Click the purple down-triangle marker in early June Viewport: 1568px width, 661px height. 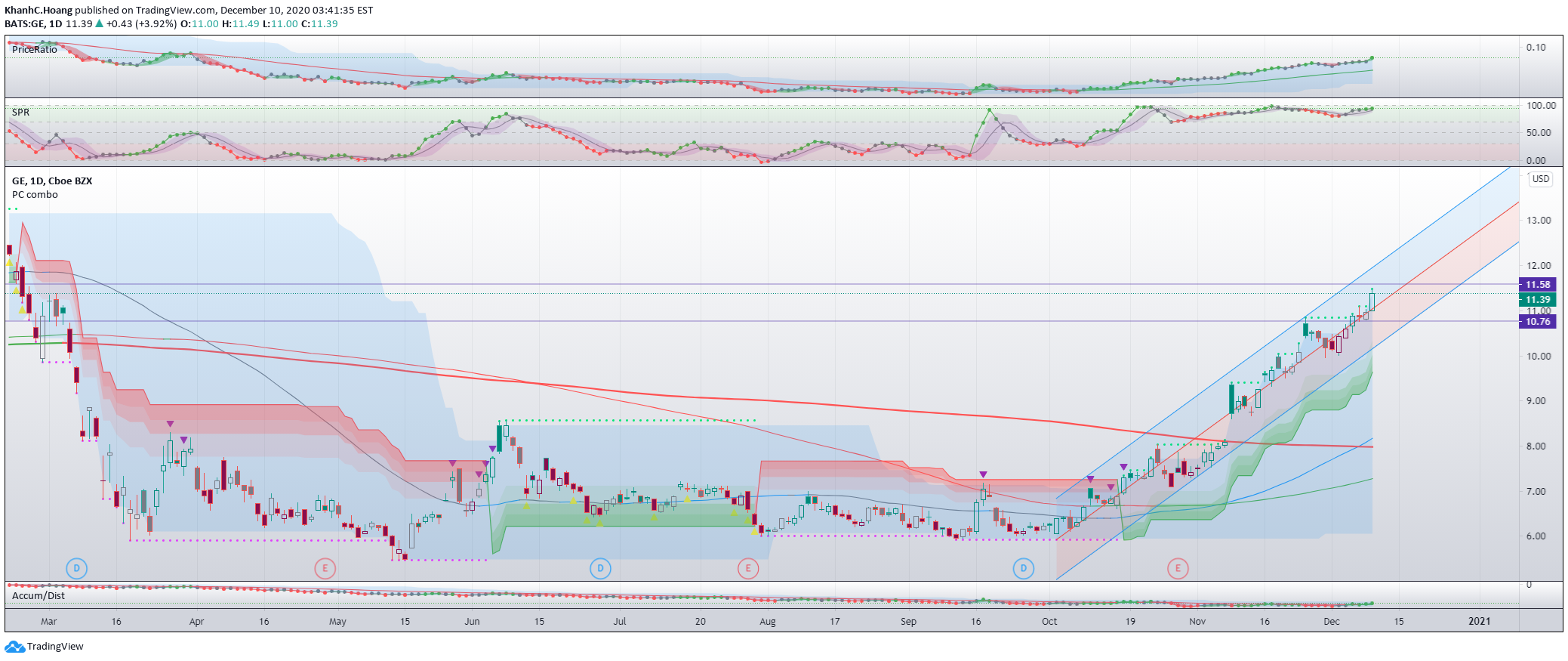(x=493, y=449)
